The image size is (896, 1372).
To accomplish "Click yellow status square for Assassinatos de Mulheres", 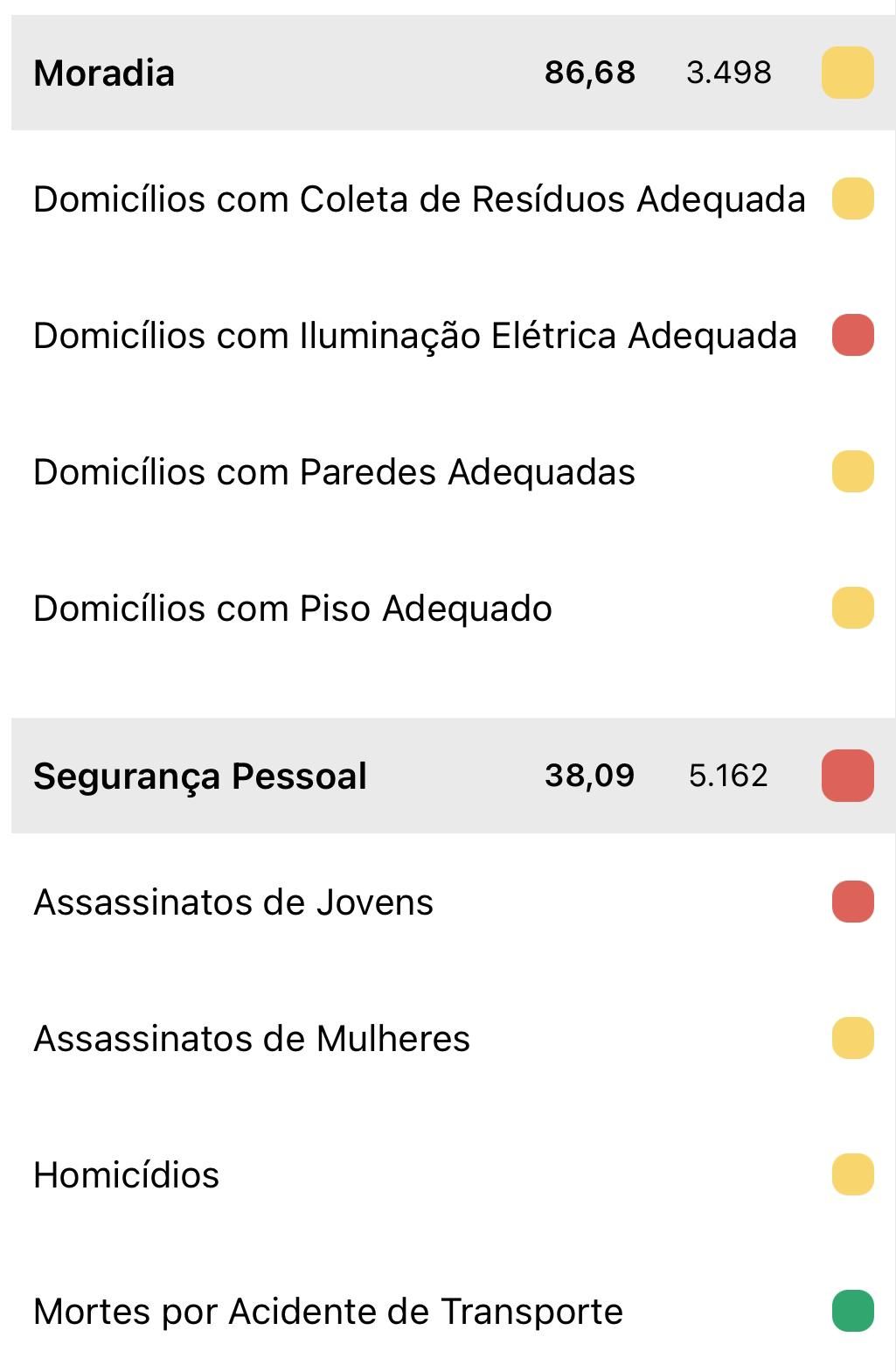I will coord(852,1039).
